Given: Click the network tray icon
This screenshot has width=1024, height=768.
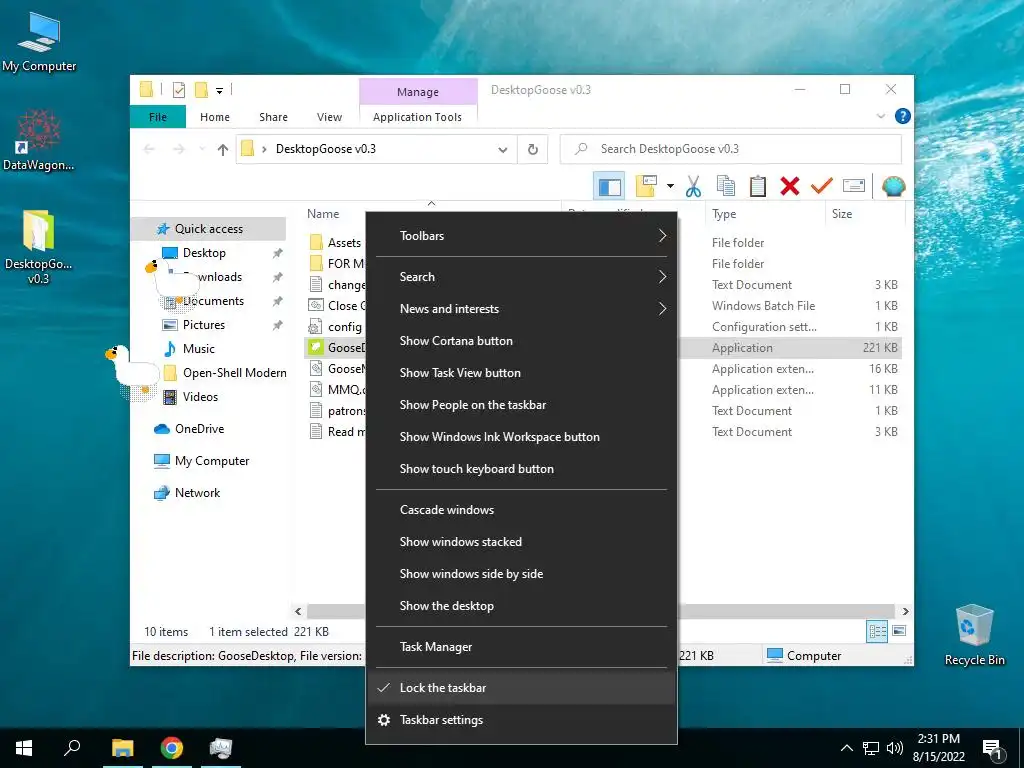Looking at the screenshot, I should pyautogui.click(x=871, y=748).
